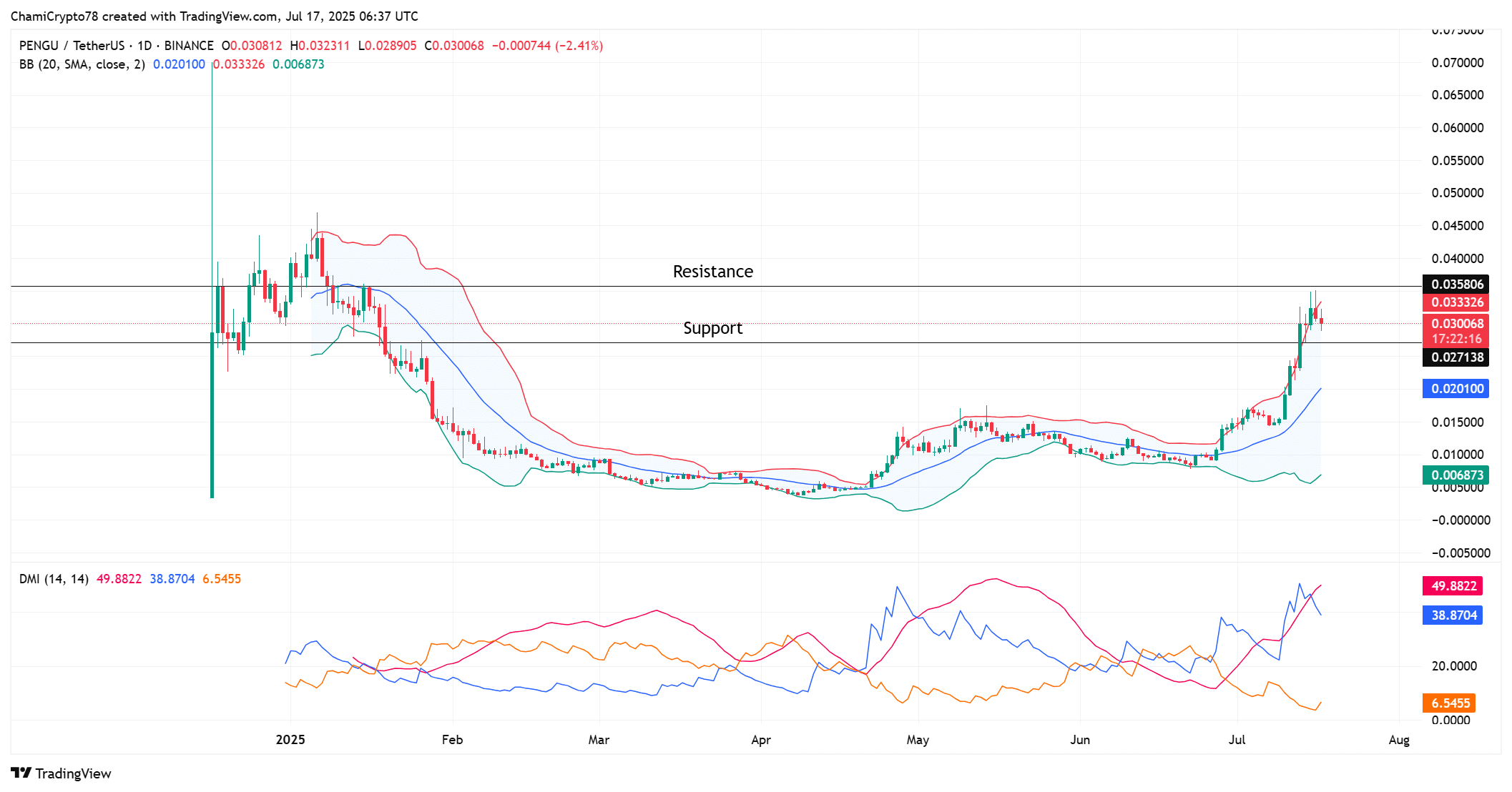The width and height of the screenshot is (1512, 792).
Task: Click the orange 6.5455 DMI value tag
Action: pyautogui.click(x=1449, y=703)
